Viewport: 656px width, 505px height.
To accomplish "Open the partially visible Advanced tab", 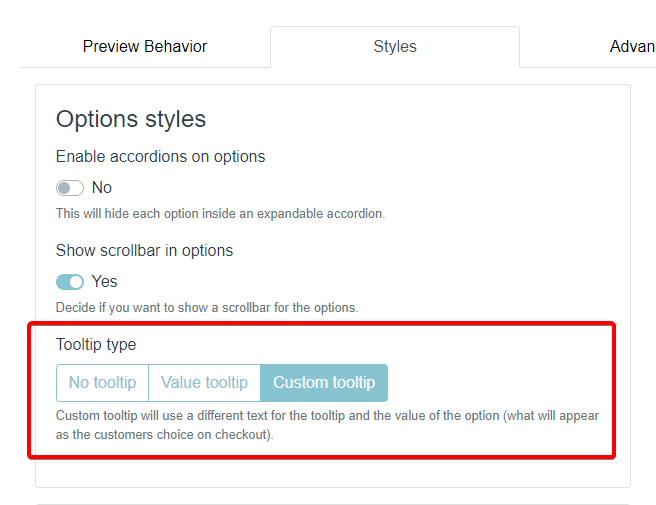I will click(x=631, y=47).
